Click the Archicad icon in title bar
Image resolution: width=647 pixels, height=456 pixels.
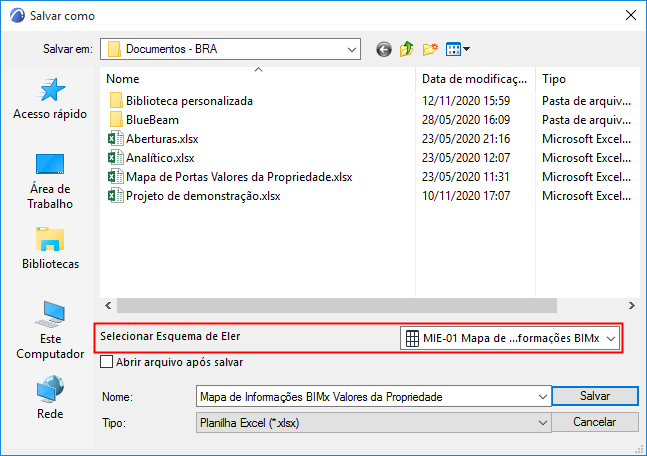(x=17, y=16)
